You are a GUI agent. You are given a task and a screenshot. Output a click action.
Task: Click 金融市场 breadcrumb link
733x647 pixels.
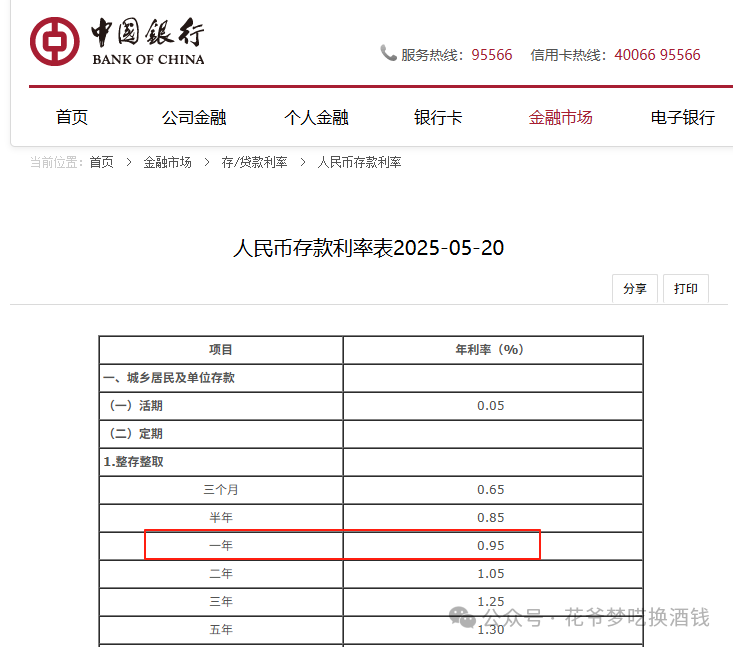coord(167,162)
